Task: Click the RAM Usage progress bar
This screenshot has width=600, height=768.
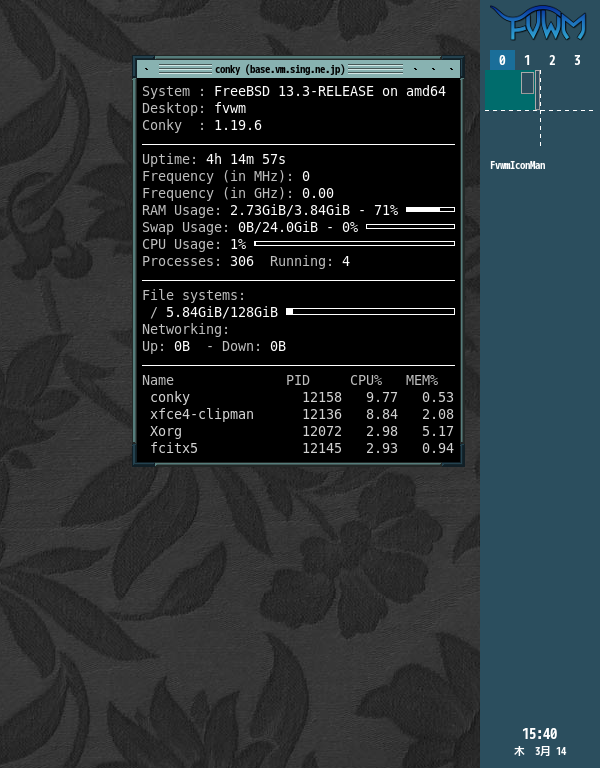Action: 430,210
